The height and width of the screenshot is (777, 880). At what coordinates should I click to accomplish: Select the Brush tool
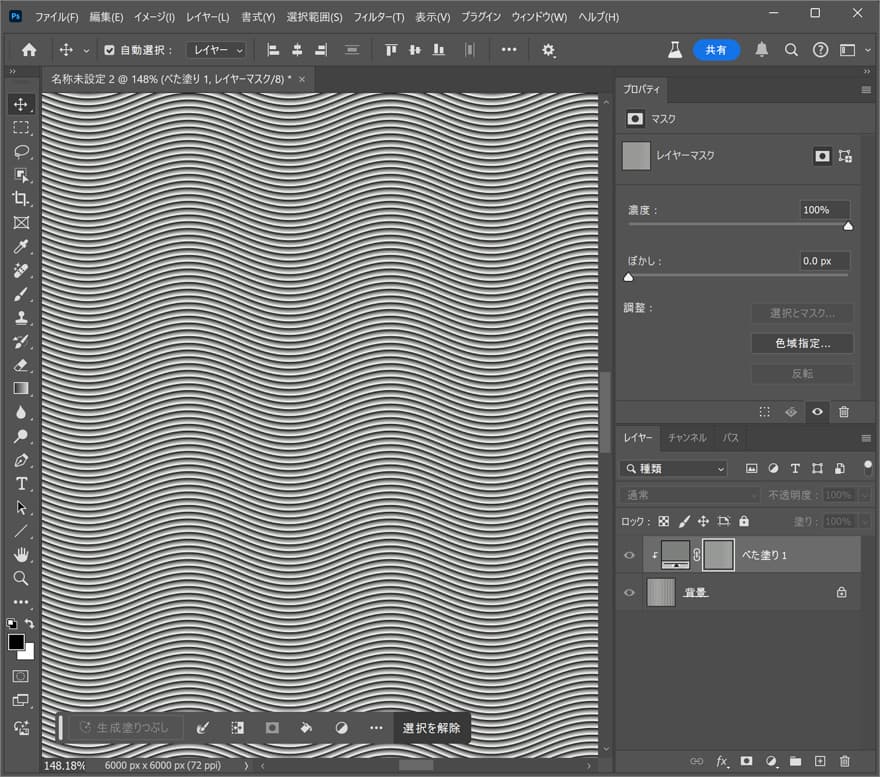coord(21,294)
